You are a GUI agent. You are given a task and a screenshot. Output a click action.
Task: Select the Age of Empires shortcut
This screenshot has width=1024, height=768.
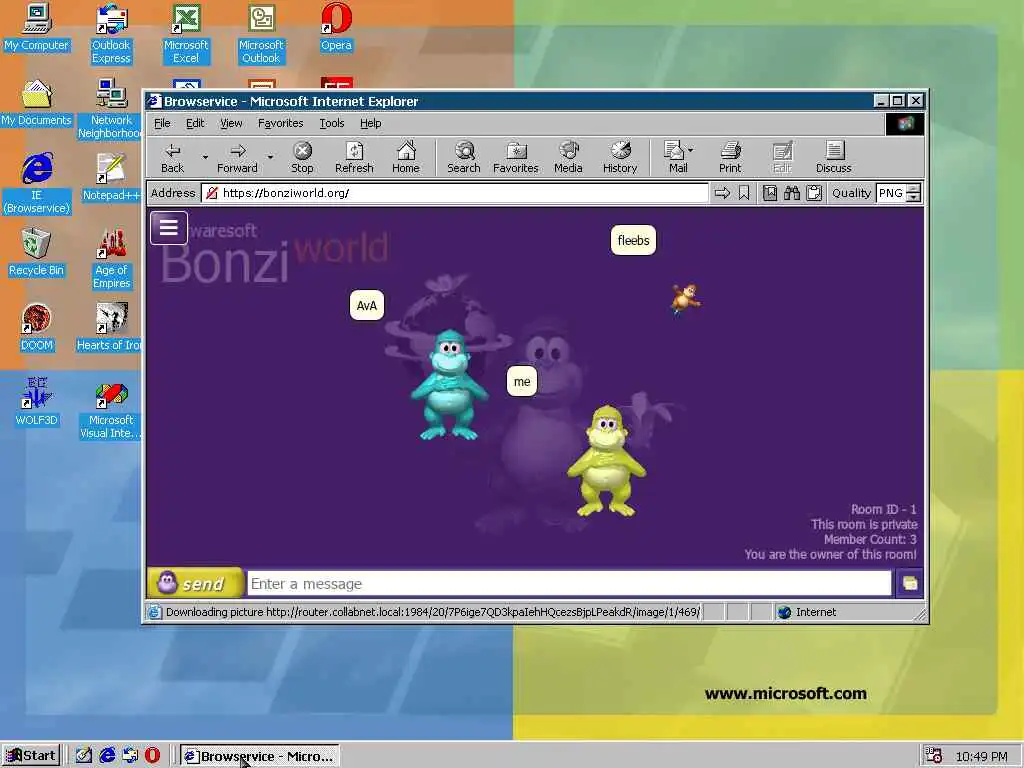coord(111,259)
